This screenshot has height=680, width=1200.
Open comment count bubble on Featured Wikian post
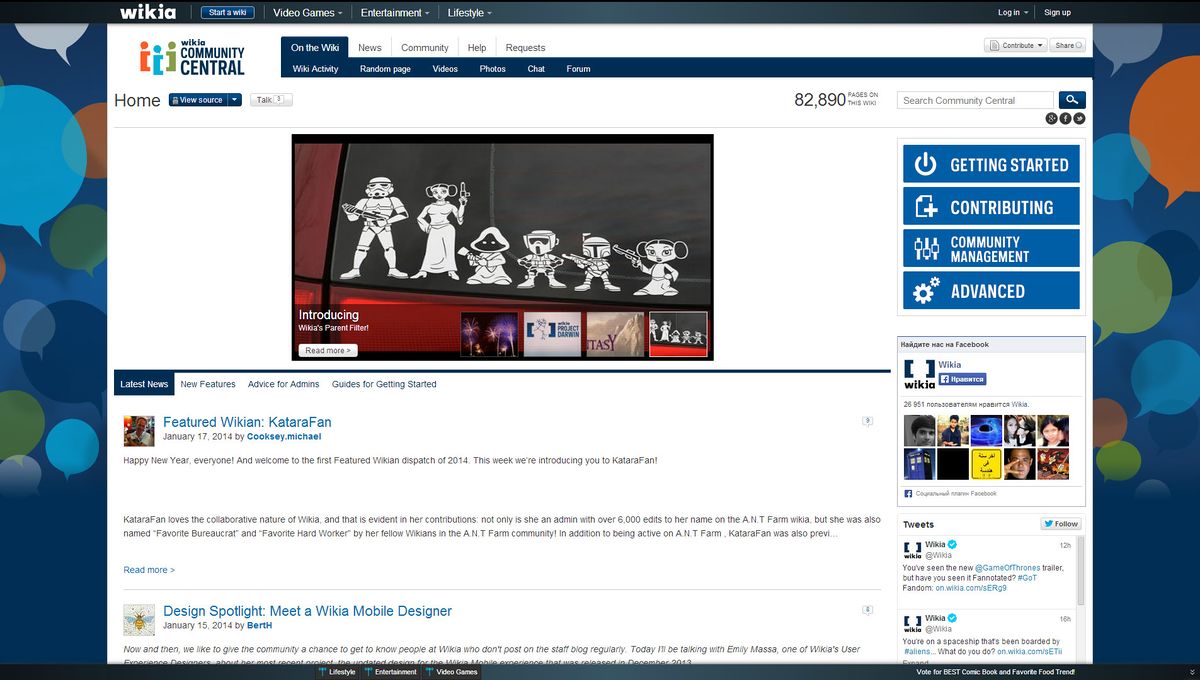tap(867, 421)
